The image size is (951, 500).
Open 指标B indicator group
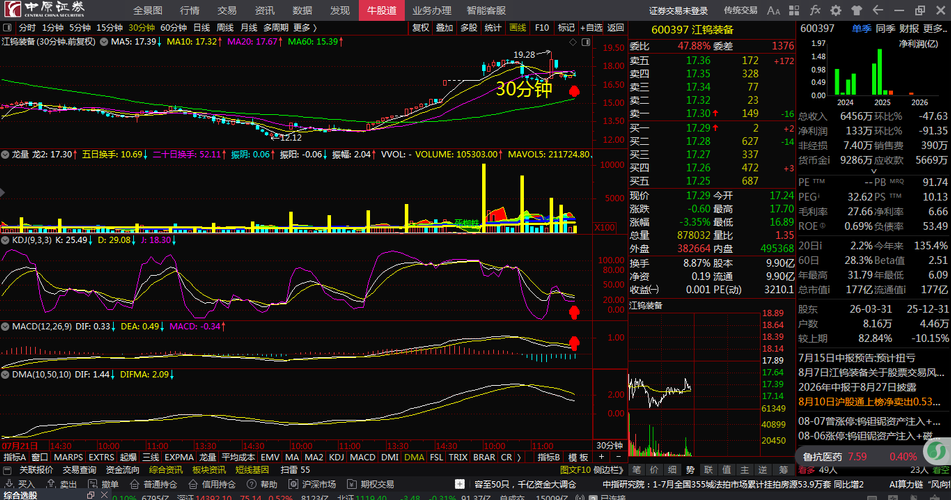tap(549, 457)
